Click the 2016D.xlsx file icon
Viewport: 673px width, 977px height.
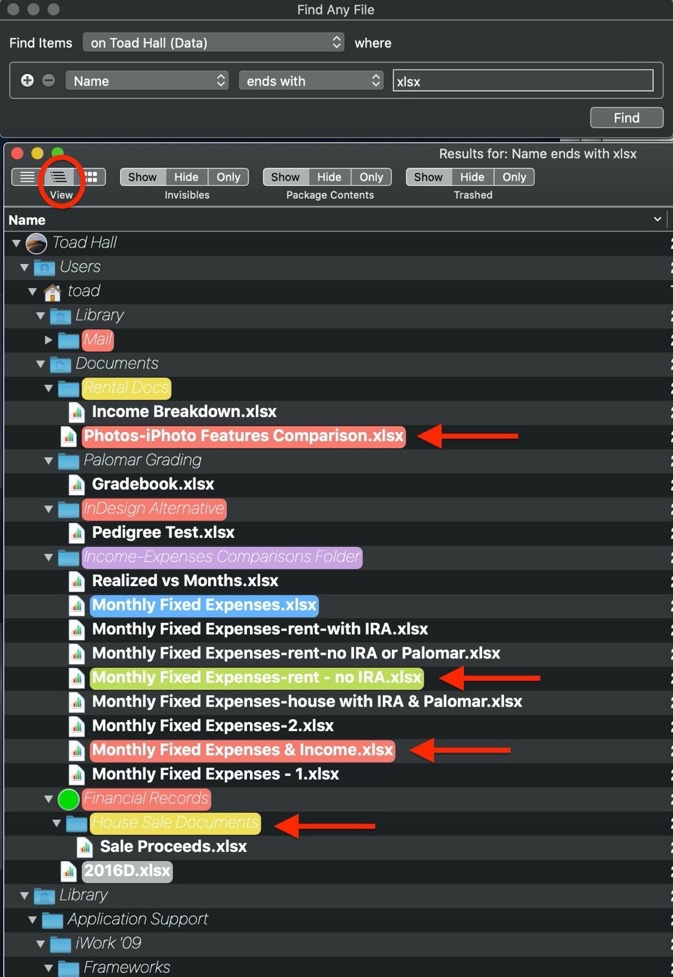pos(69,871)
